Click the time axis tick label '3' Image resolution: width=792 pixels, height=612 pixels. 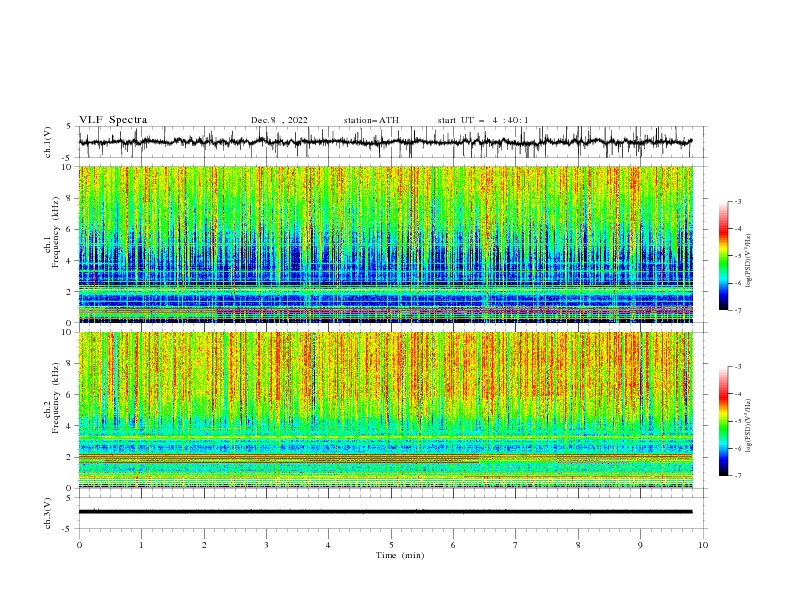tap(266, 545)
